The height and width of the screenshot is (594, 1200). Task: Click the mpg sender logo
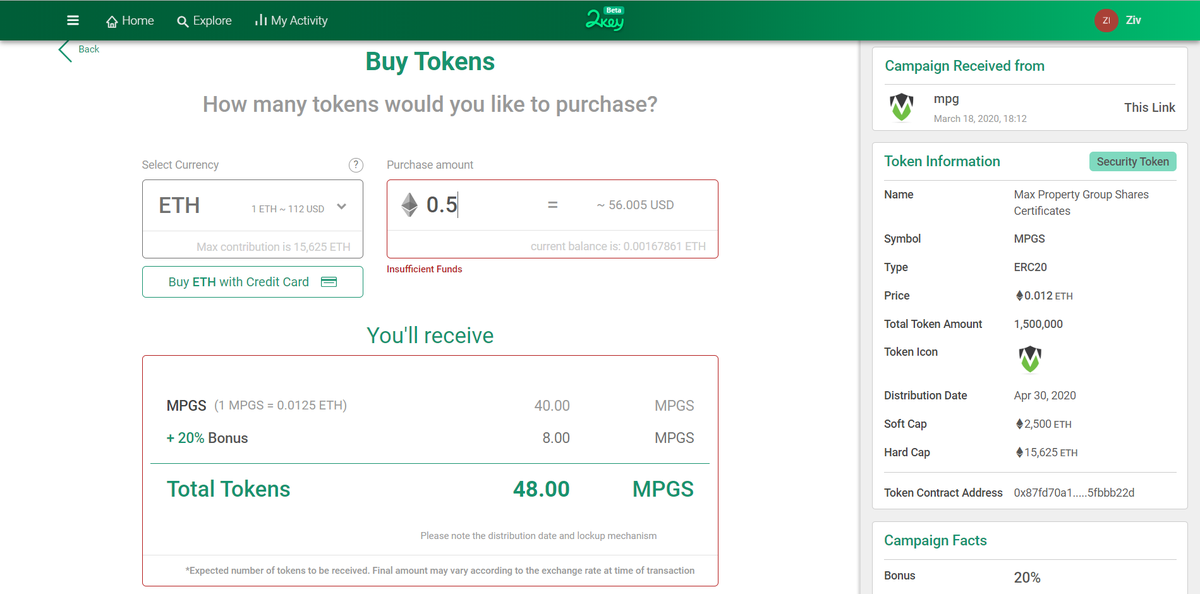click(x=901, y=107)
